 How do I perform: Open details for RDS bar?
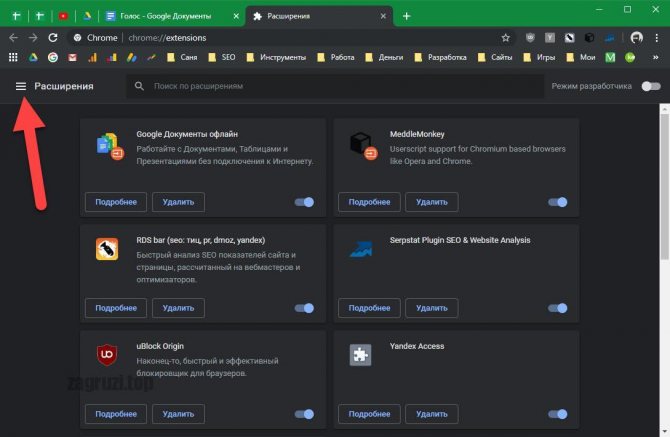[x=116, y=308]
